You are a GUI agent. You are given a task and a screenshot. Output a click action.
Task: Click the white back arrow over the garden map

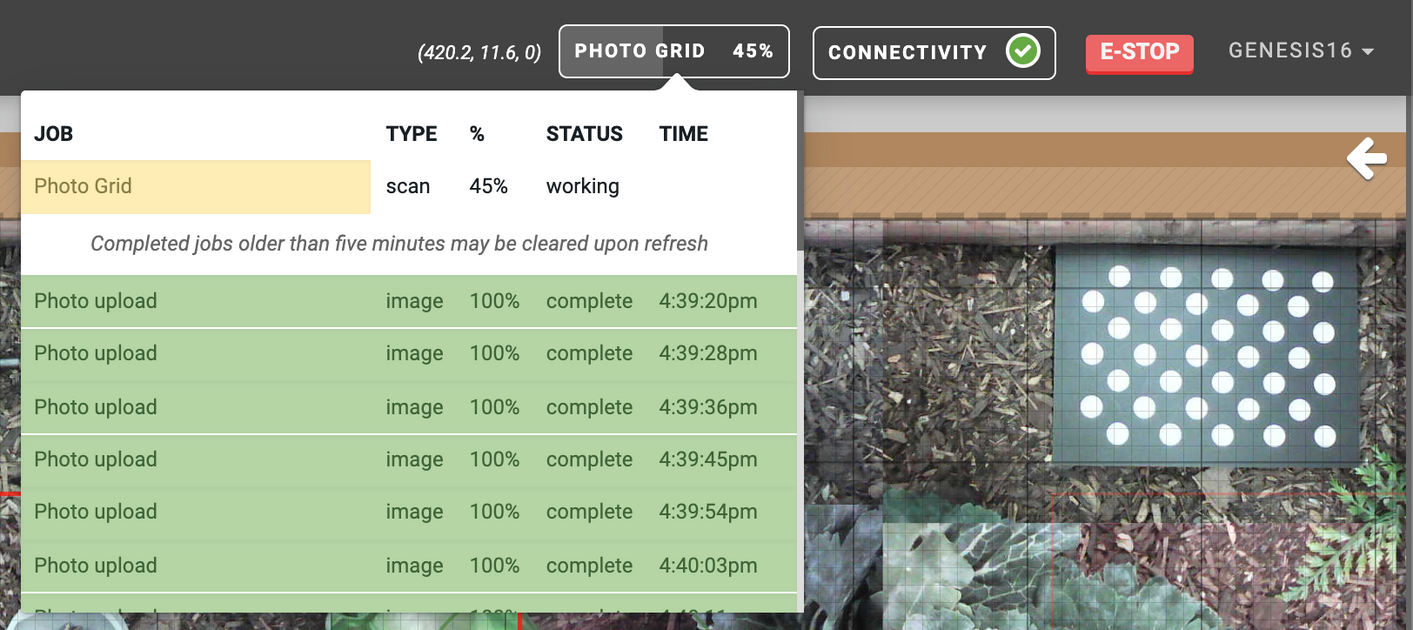1367,158
